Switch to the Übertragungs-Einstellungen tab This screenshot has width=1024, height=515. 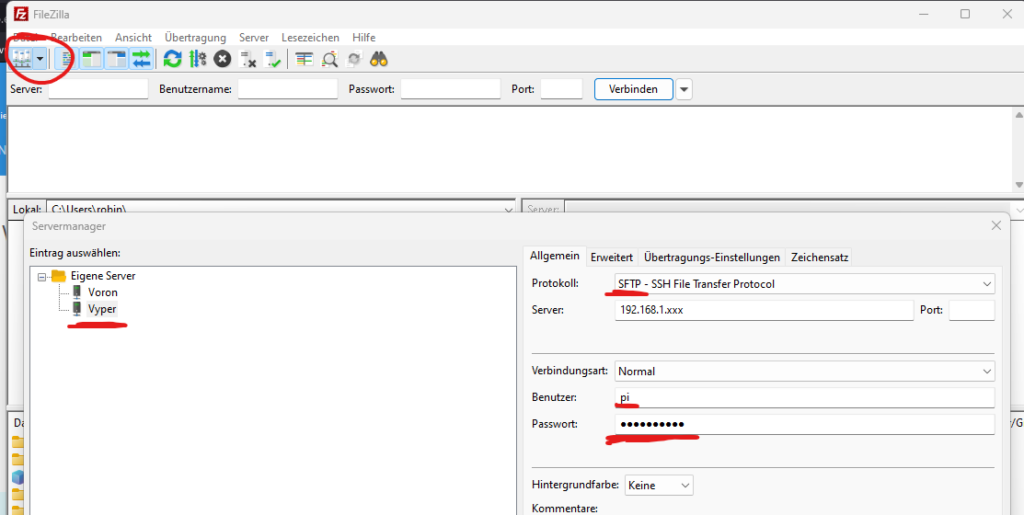tap(712, 257)
